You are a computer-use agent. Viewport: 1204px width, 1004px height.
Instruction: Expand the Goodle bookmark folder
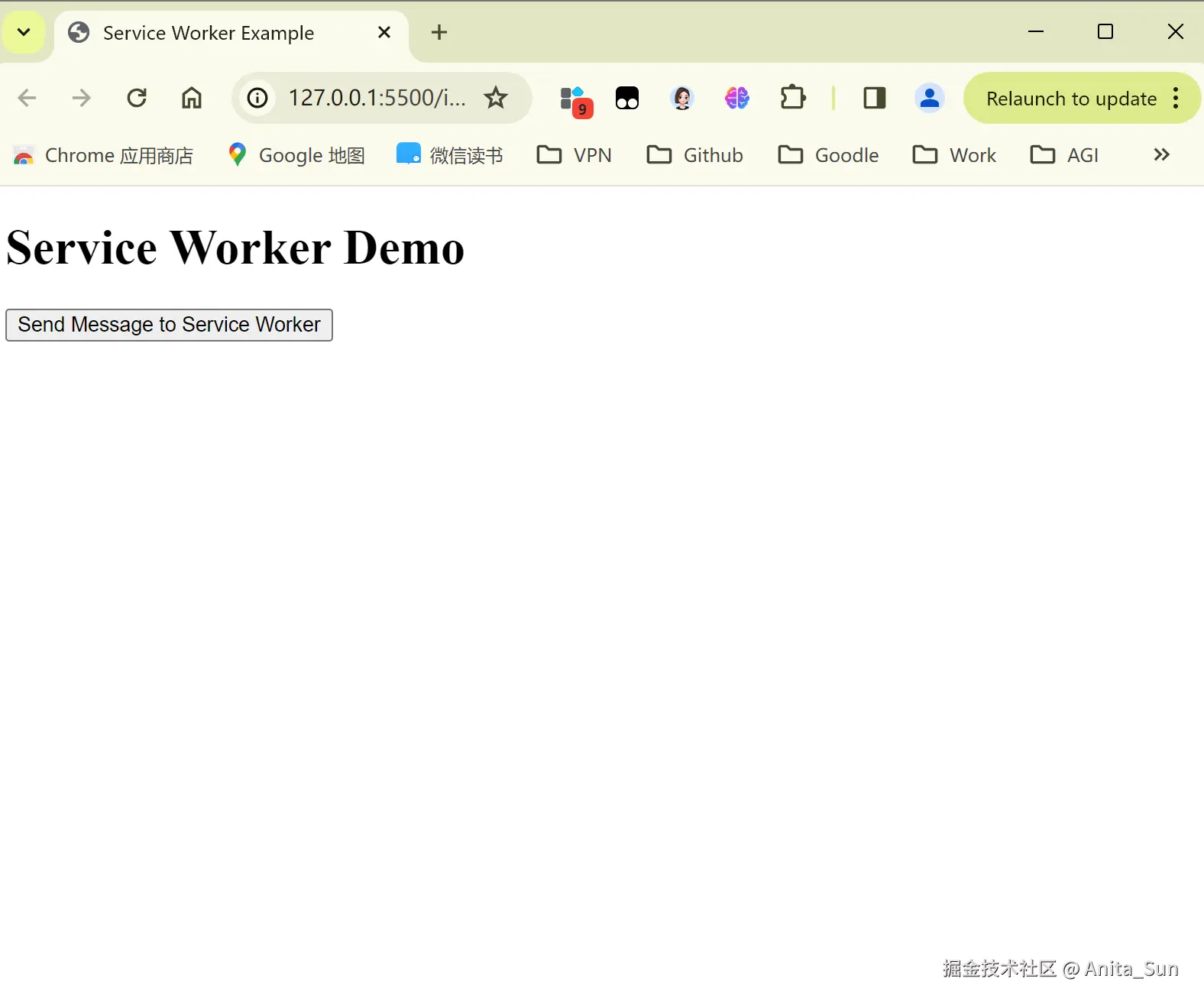coord(829,155)
